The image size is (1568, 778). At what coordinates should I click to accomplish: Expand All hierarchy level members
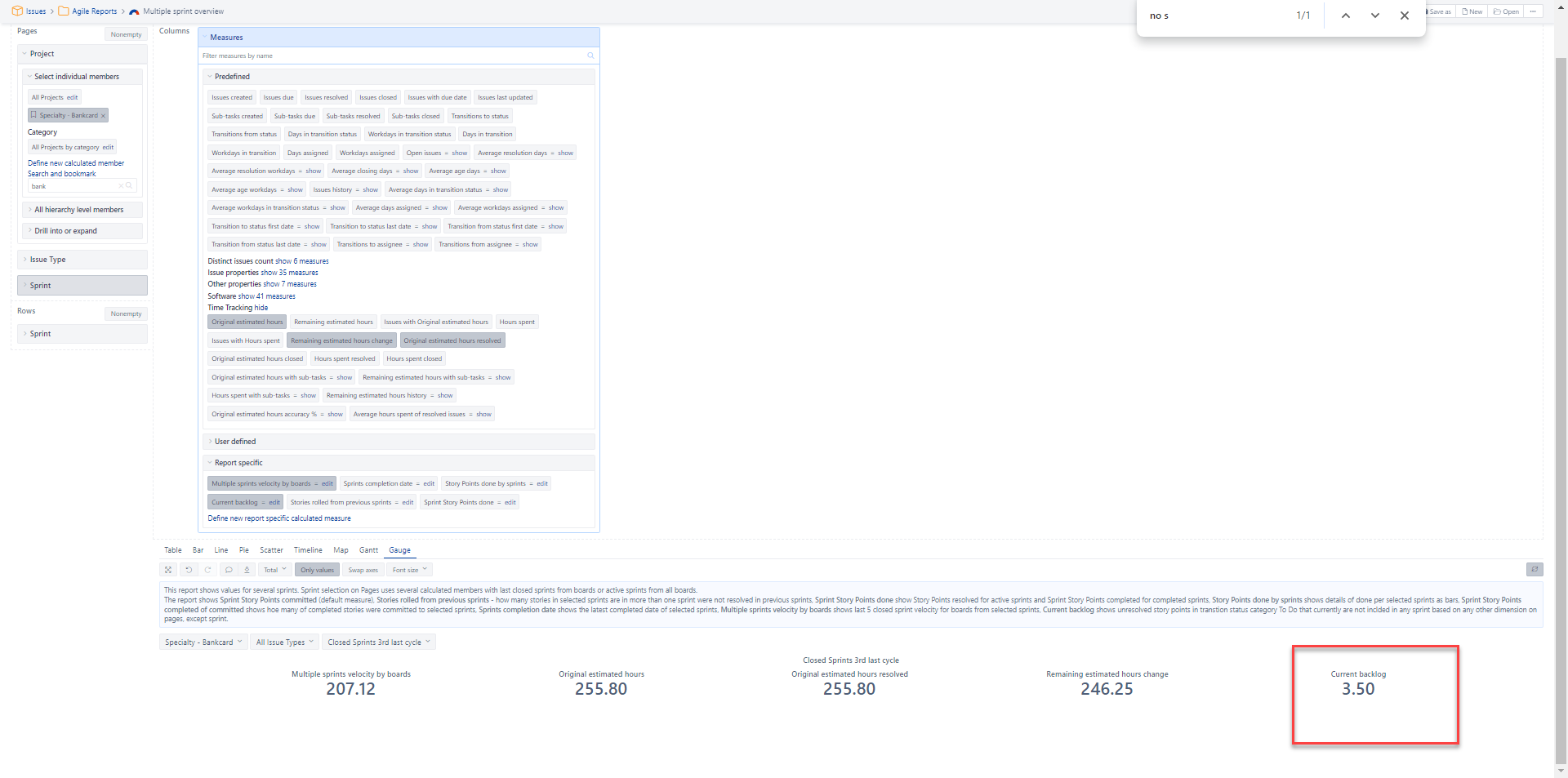82,210
